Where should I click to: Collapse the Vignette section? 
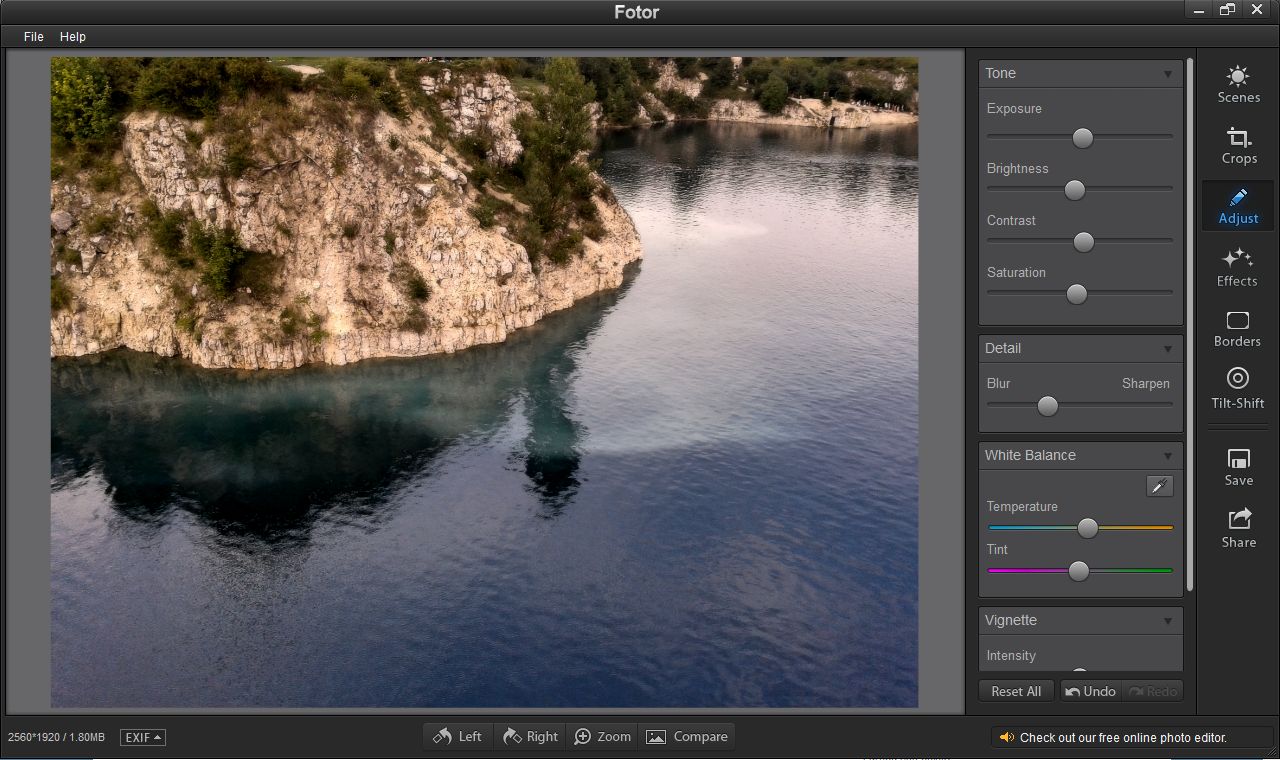point(1167,621)
